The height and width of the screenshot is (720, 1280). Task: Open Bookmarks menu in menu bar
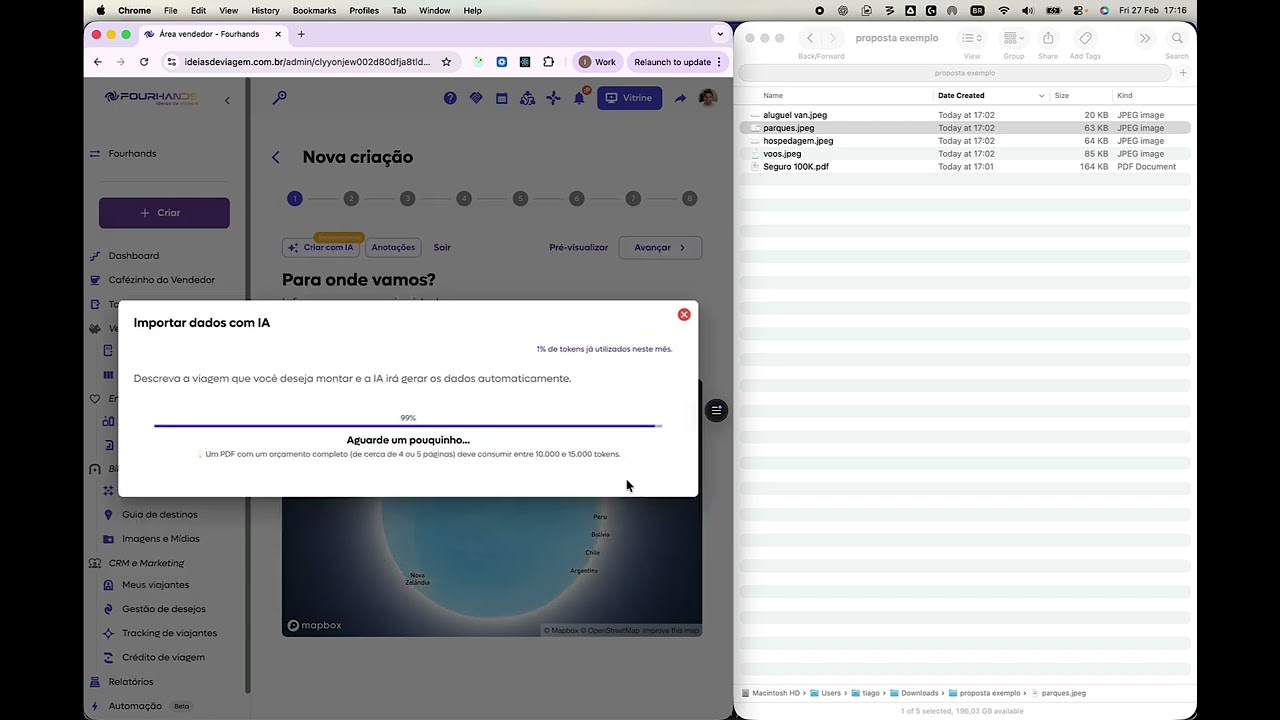pyautogui.click(x=314, y=10)
